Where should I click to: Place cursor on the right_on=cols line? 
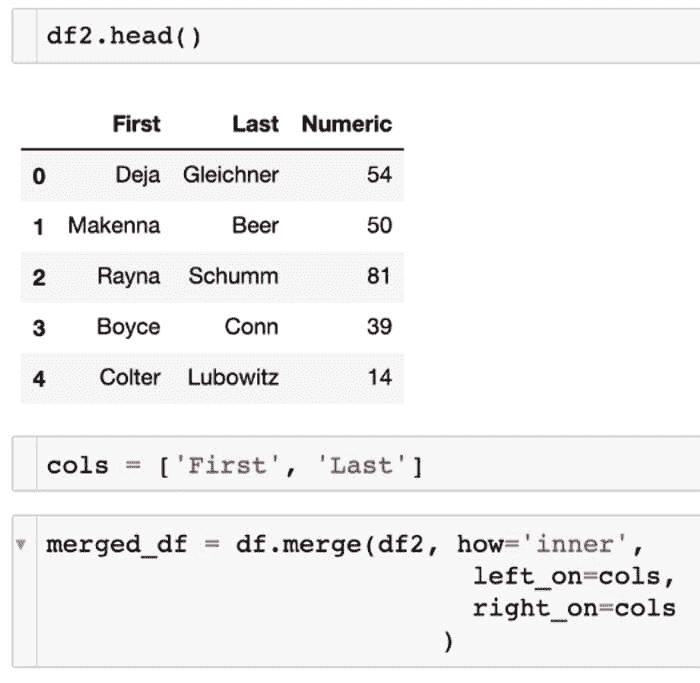point(573,609)
